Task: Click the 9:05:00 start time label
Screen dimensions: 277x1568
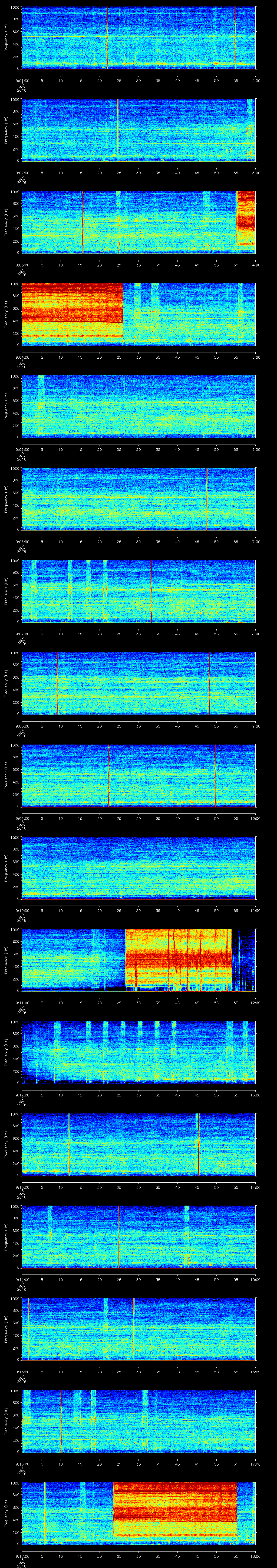Action: tap(22, 449)
